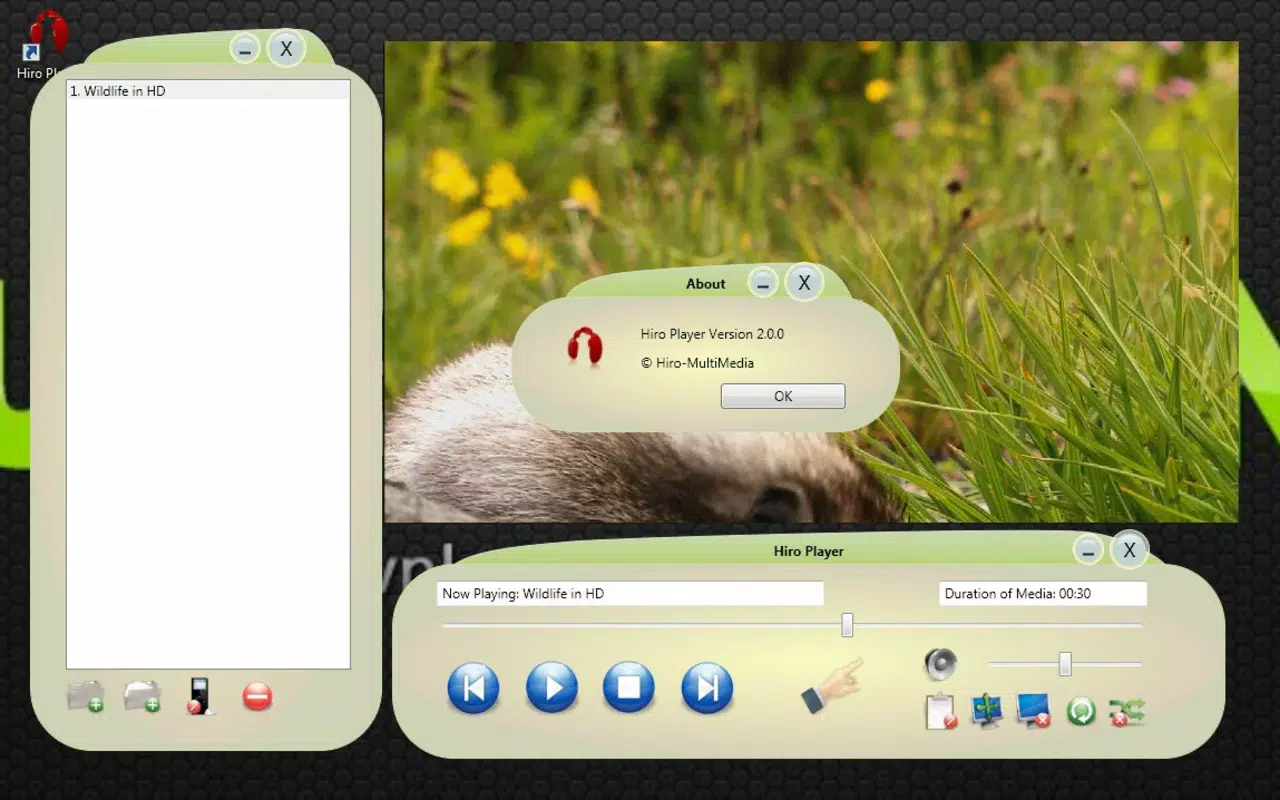Close the playlist window with its X button
Screen dimensions: 1280x800
pyautogui.click(x=286, y=48)
